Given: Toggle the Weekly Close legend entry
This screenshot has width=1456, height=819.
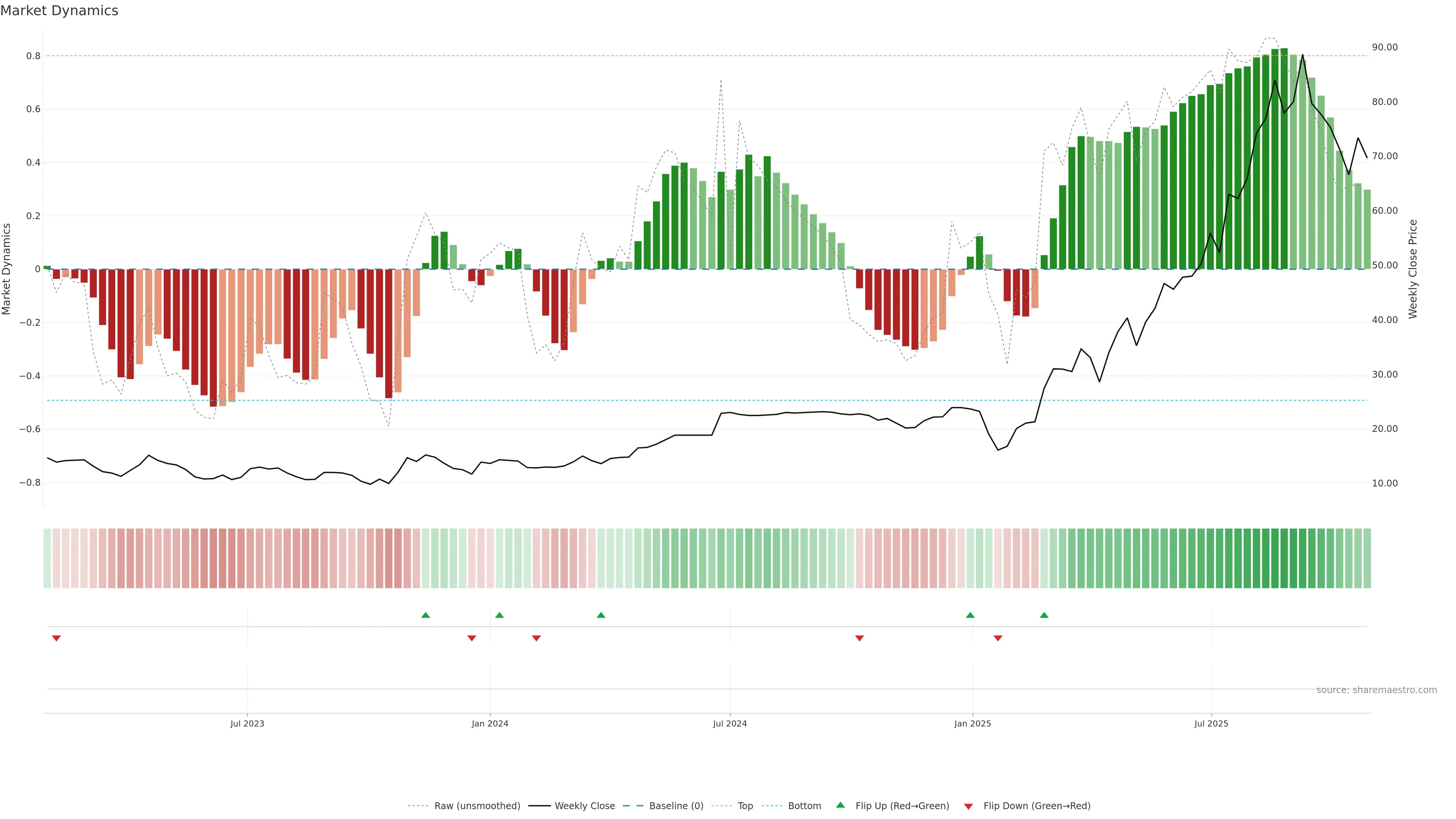Looking at the screenshot, I should (584, 806).
